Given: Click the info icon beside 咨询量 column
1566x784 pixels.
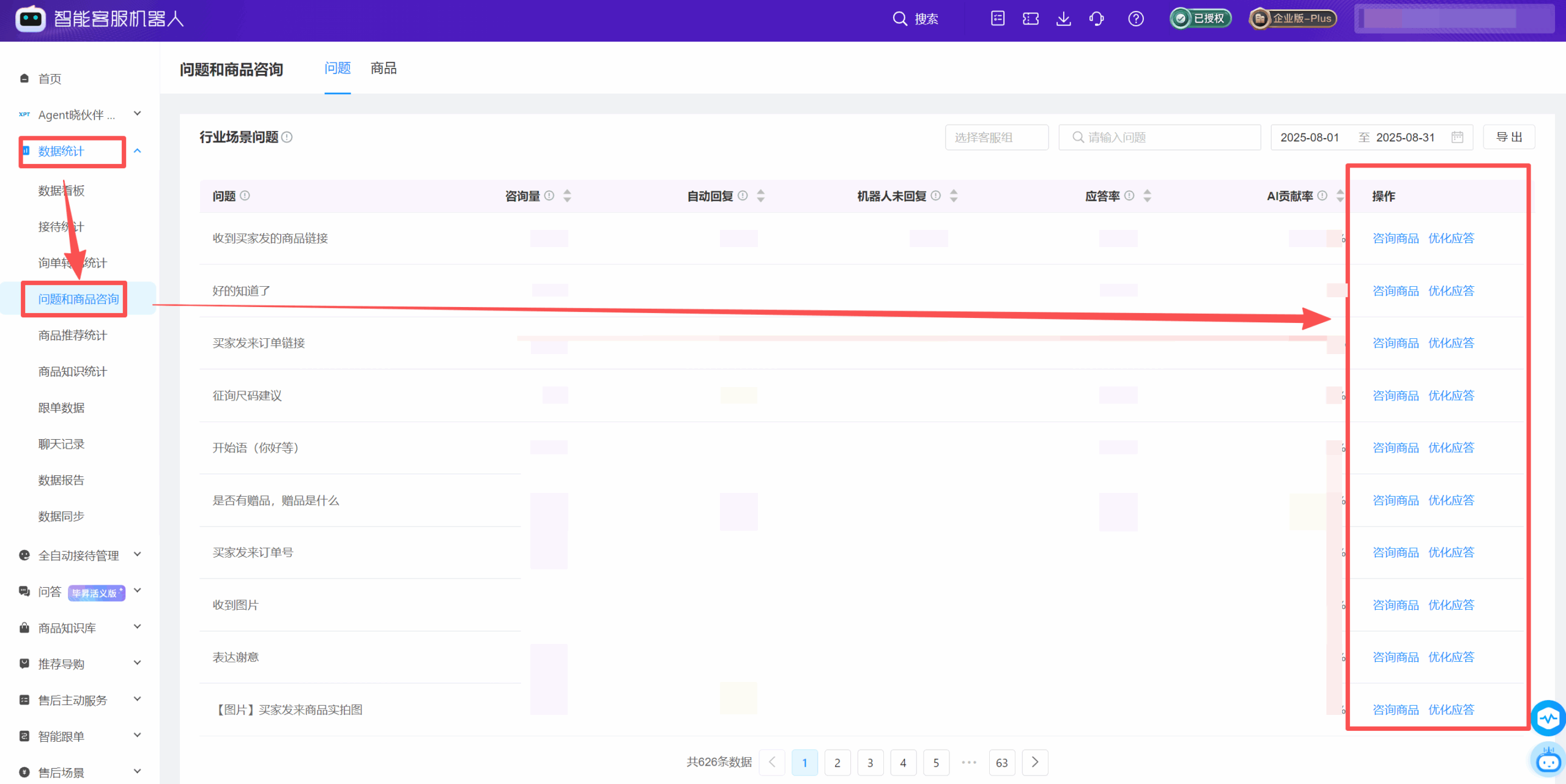Looking at the screenshot, I should tap(549, 195).
